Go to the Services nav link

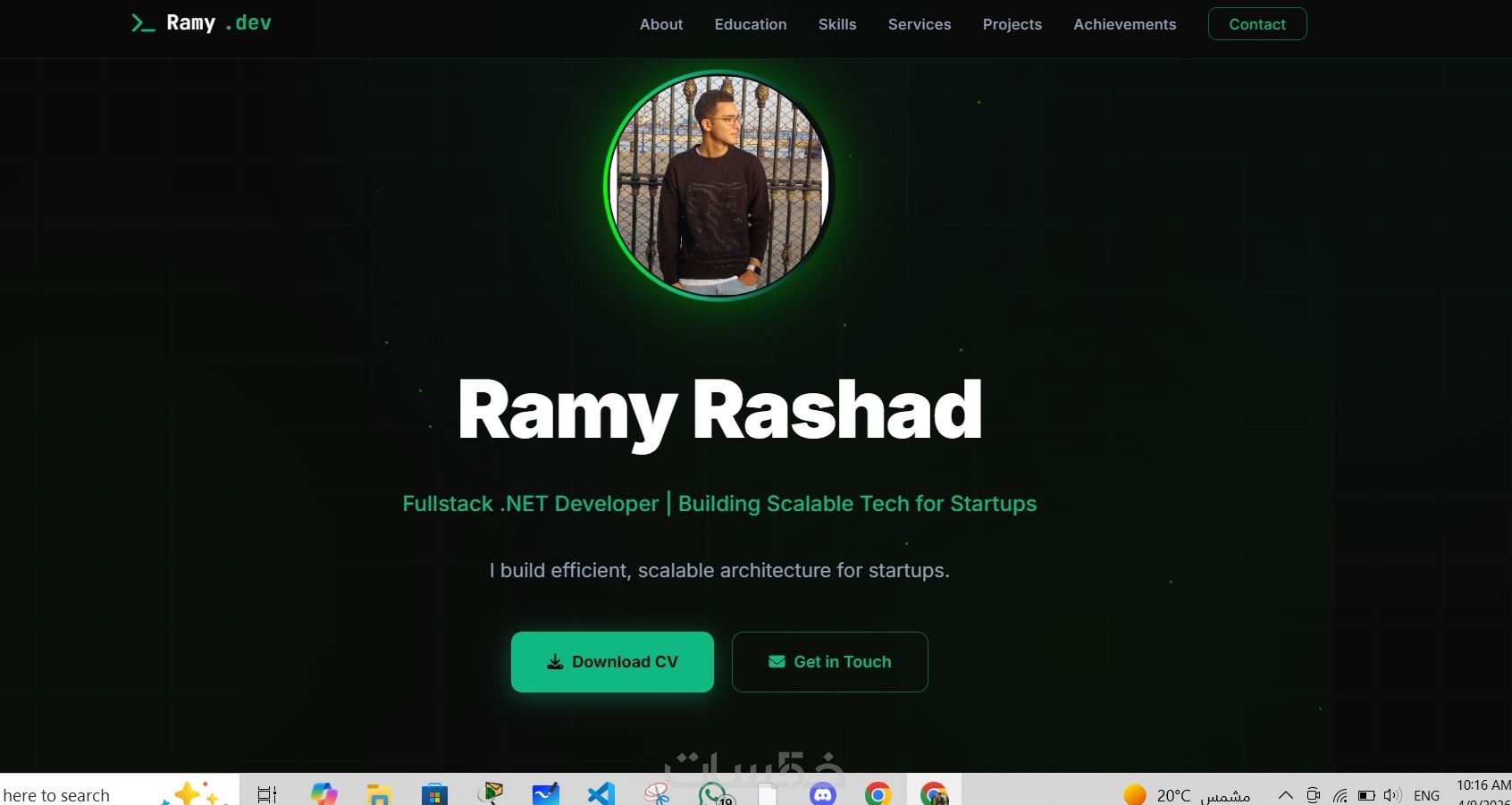pos(920,24)
